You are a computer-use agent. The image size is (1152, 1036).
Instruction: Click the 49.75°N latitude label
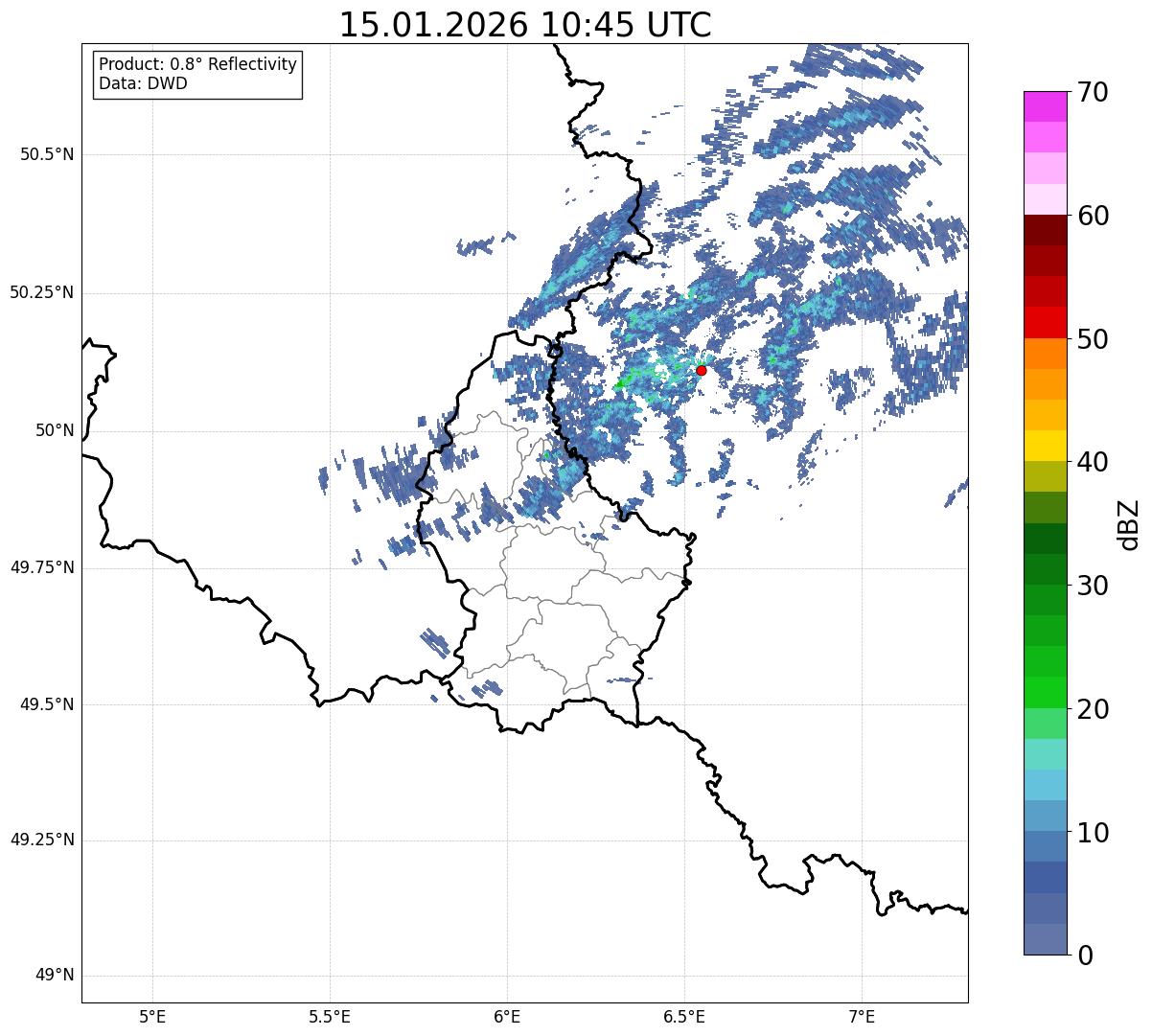coord(42,567)
